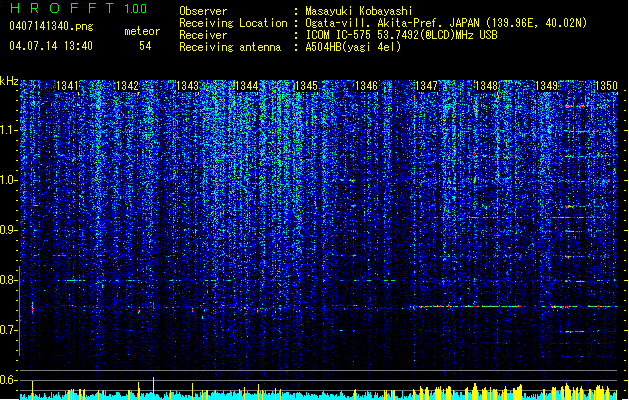Click time marker 1347
The image size is (629, 400).
pyautogui.click(x=426, y=86)
